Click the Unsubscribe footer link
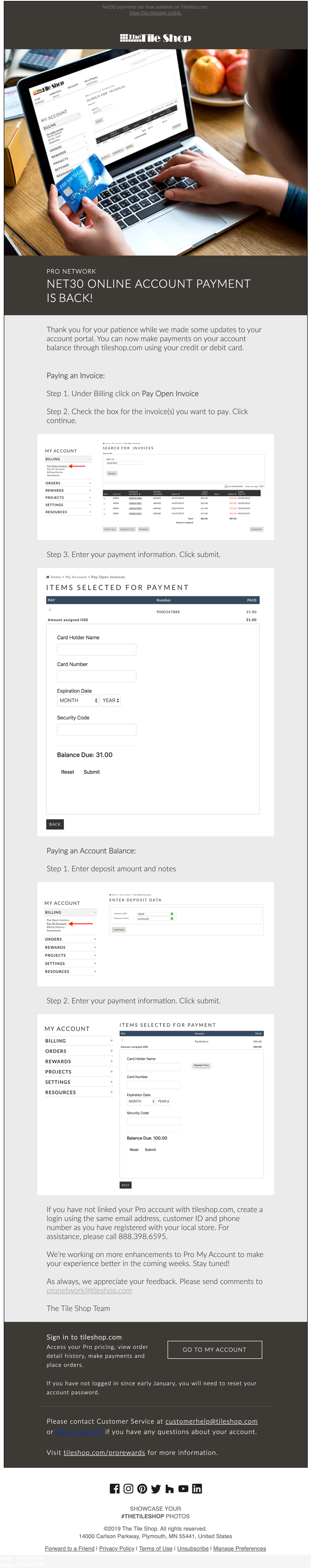The width and height of the screenshot is (311, 1568). [193, 1549]
